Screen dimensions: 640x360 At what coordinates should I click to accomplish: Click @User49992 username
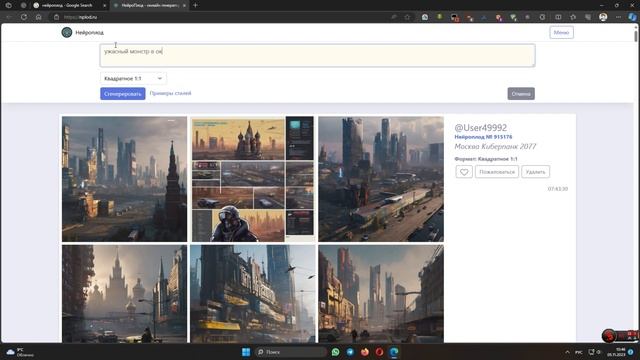click(x=480, y=128)
